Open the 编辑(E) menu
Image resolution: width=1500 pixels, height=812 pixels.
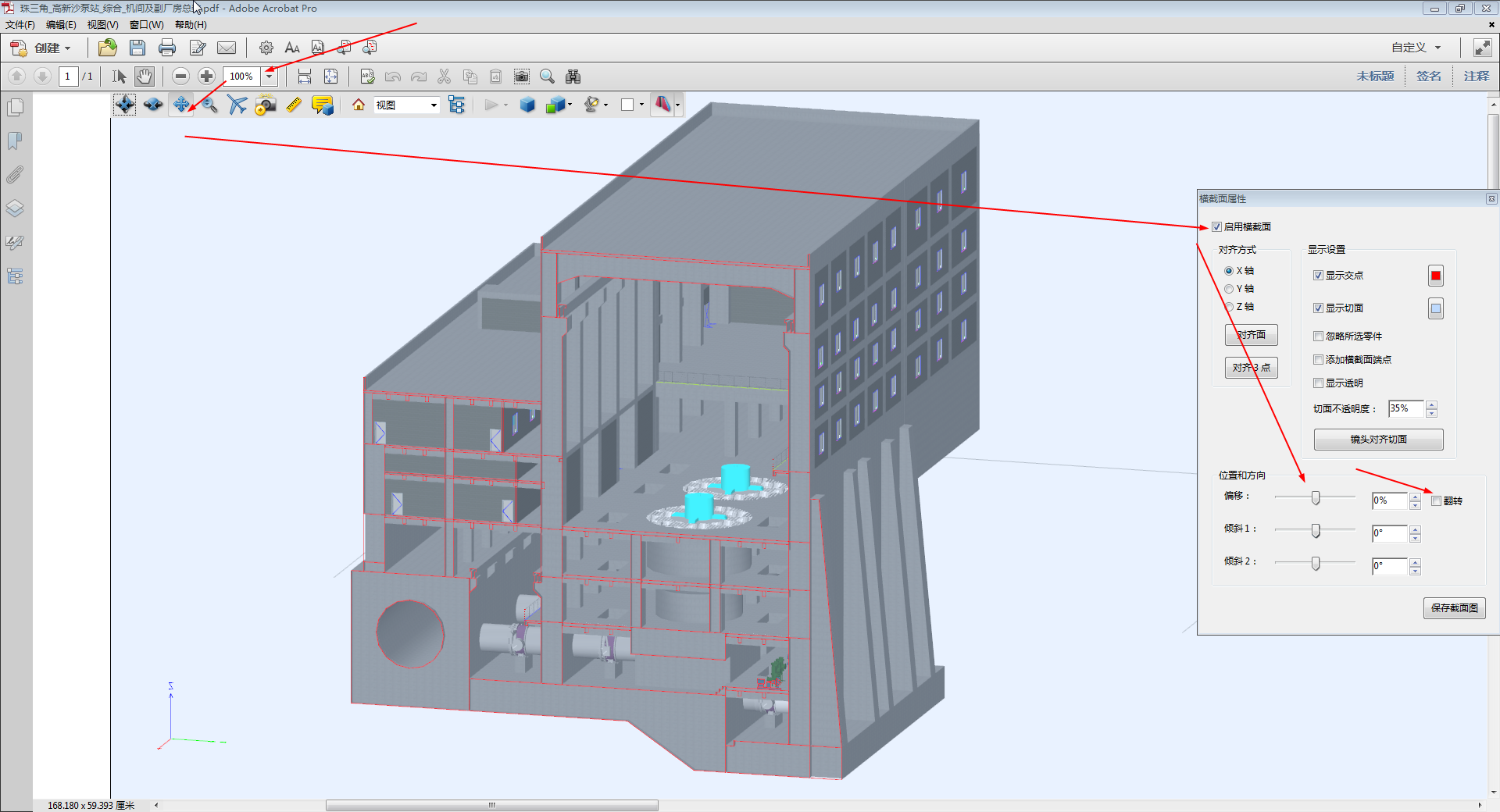pos(61,25)
